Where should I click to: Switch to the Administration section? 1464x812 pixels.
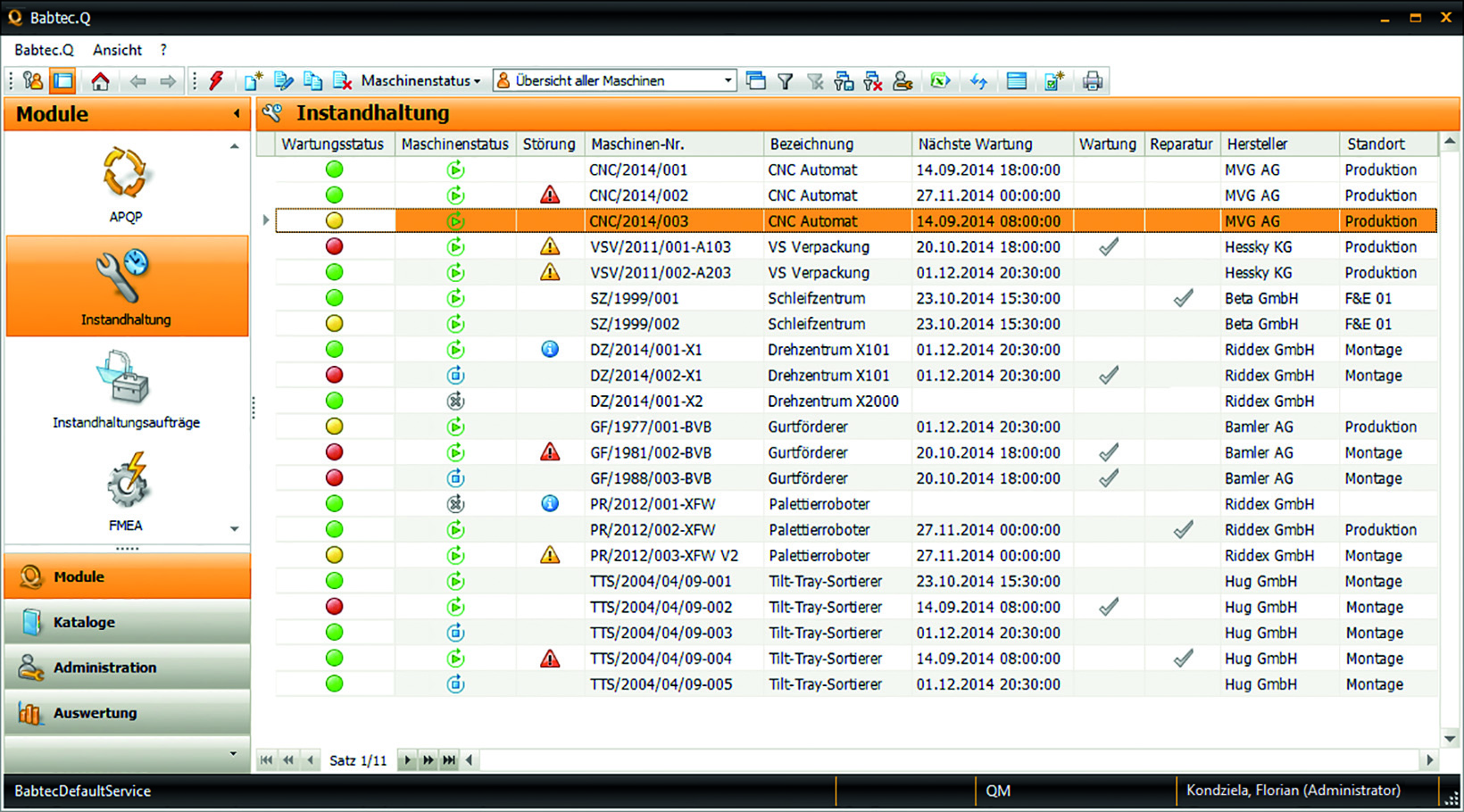[x=125, y=667]
